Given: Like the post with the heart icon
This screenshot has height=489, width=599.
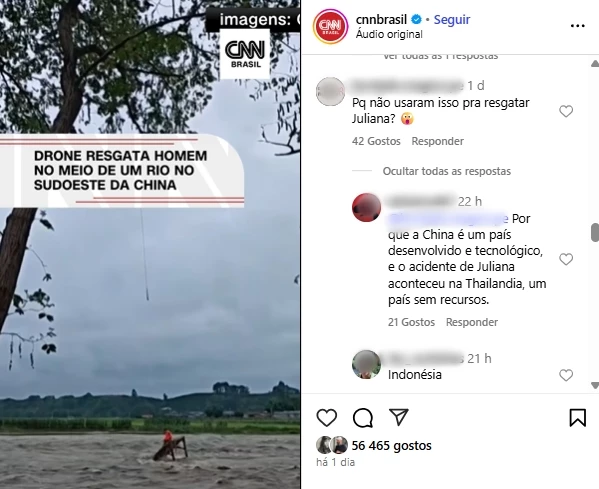Looking at the screenshot, I should (x=327, y=418).
